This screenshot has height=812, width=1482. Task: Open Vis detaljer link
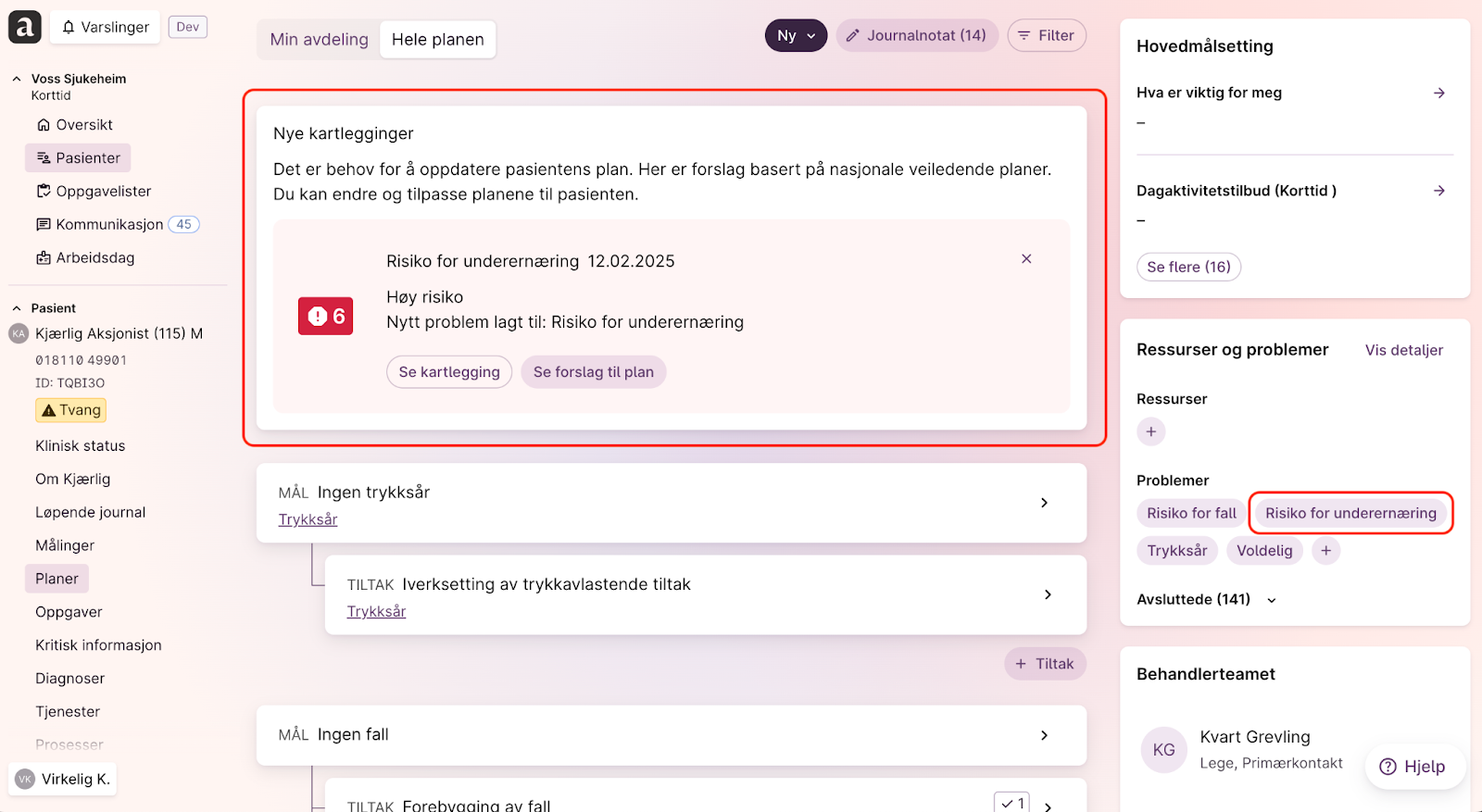(1403, 350)
